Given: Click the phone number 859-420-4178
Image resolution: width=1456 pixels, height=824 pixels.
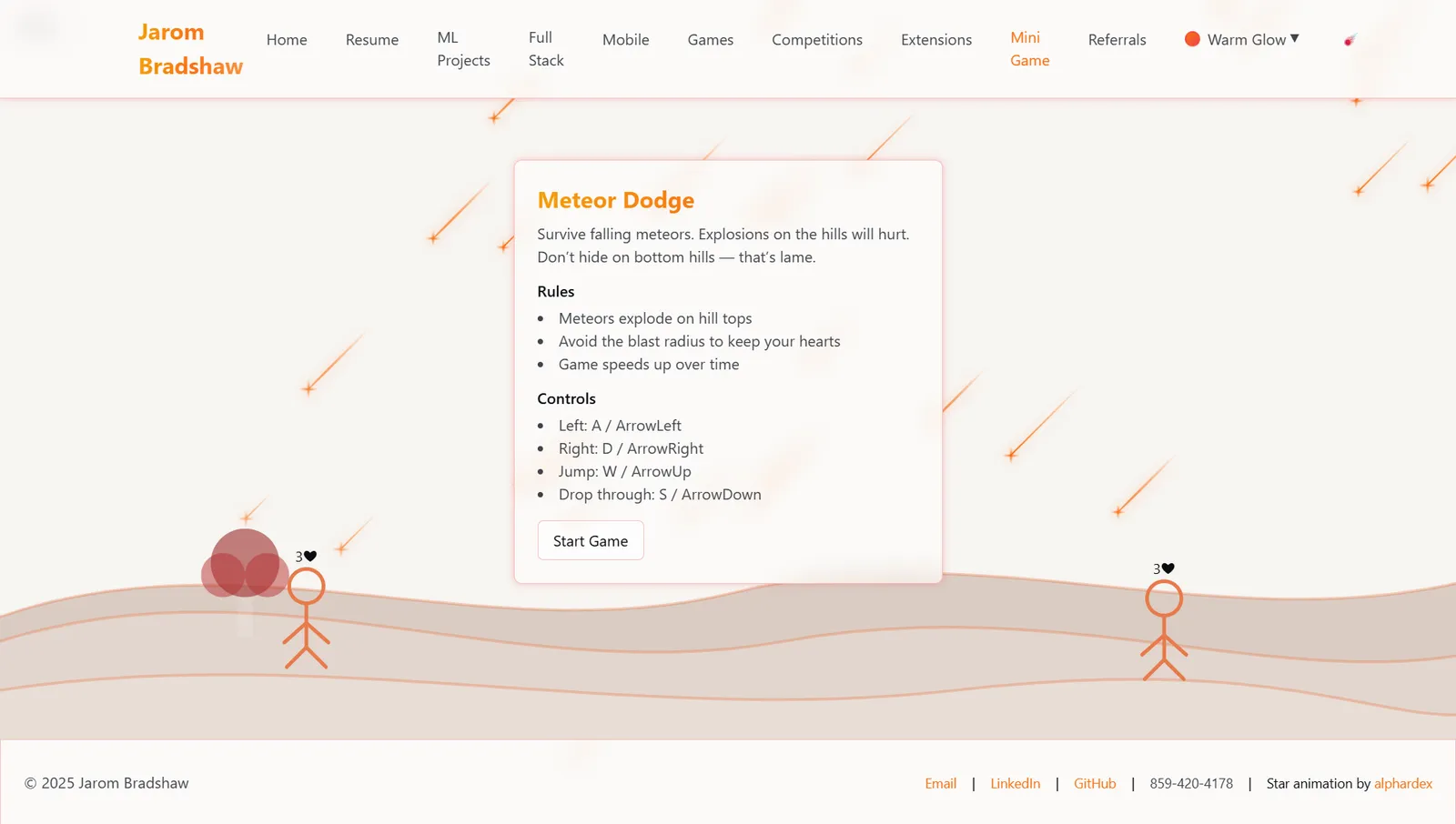Looking at the screenshot, I should (1191, 783).
